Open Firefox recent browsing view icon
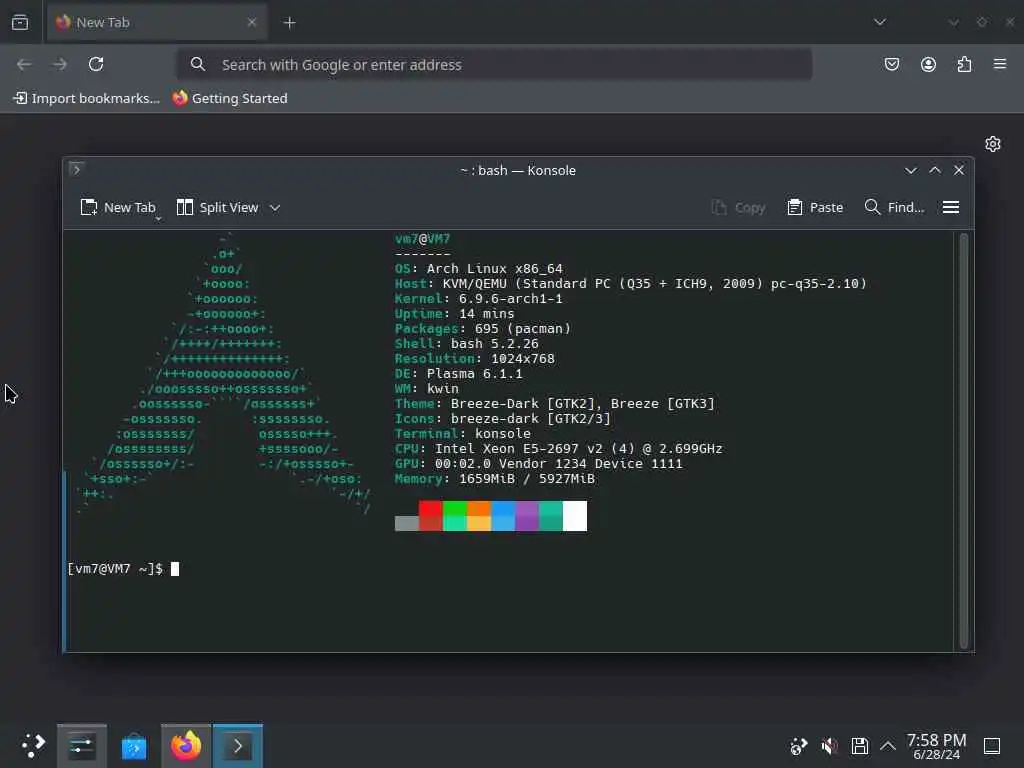Screen dimensions: 1024x768 (x=20, y=22)
